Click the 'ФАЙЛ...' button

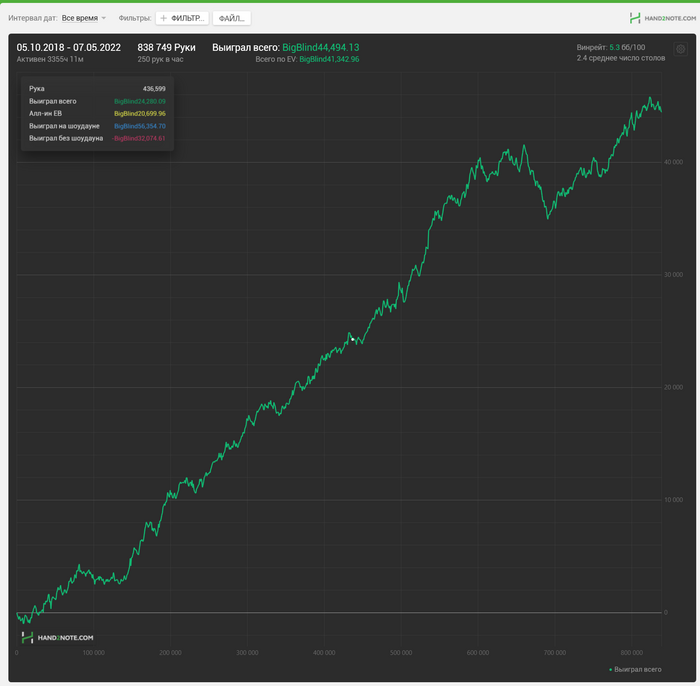(x=232, y=18)
